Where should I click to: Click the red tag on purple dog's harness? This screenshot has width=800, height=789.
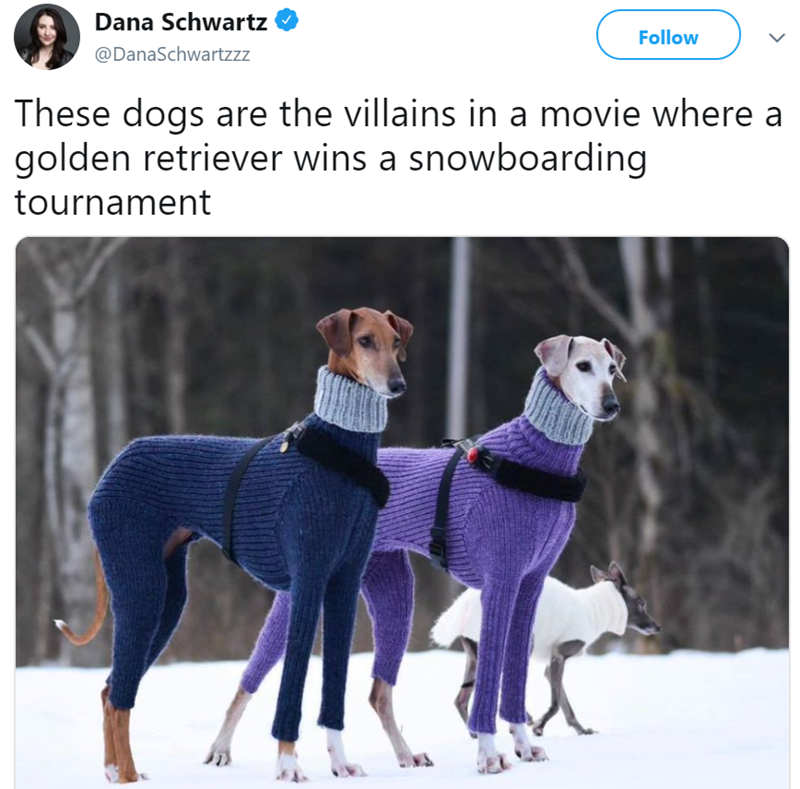(473, 455)
